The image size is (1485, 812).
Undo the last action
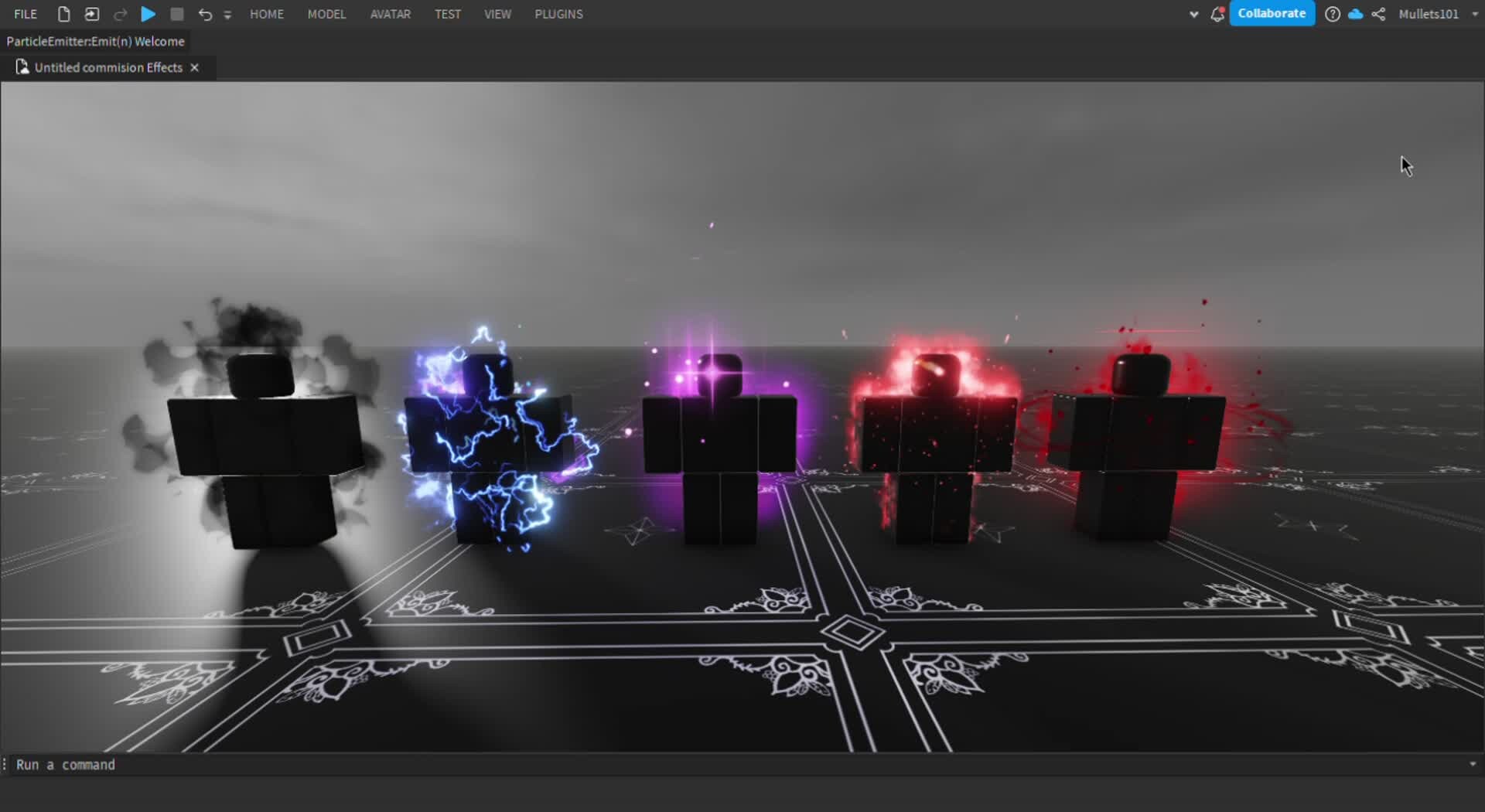click(204, 14)
